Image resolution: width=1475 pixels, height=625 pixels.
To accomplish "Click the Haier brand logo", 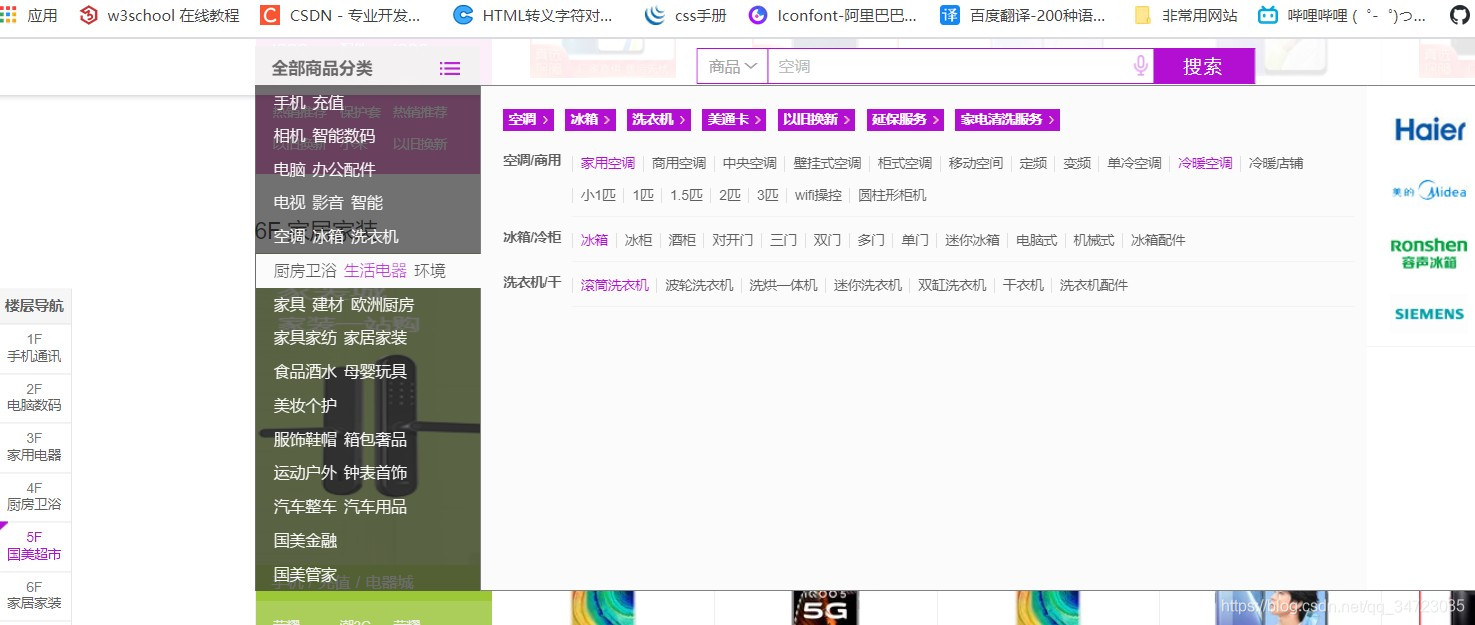I will 1429,129.
